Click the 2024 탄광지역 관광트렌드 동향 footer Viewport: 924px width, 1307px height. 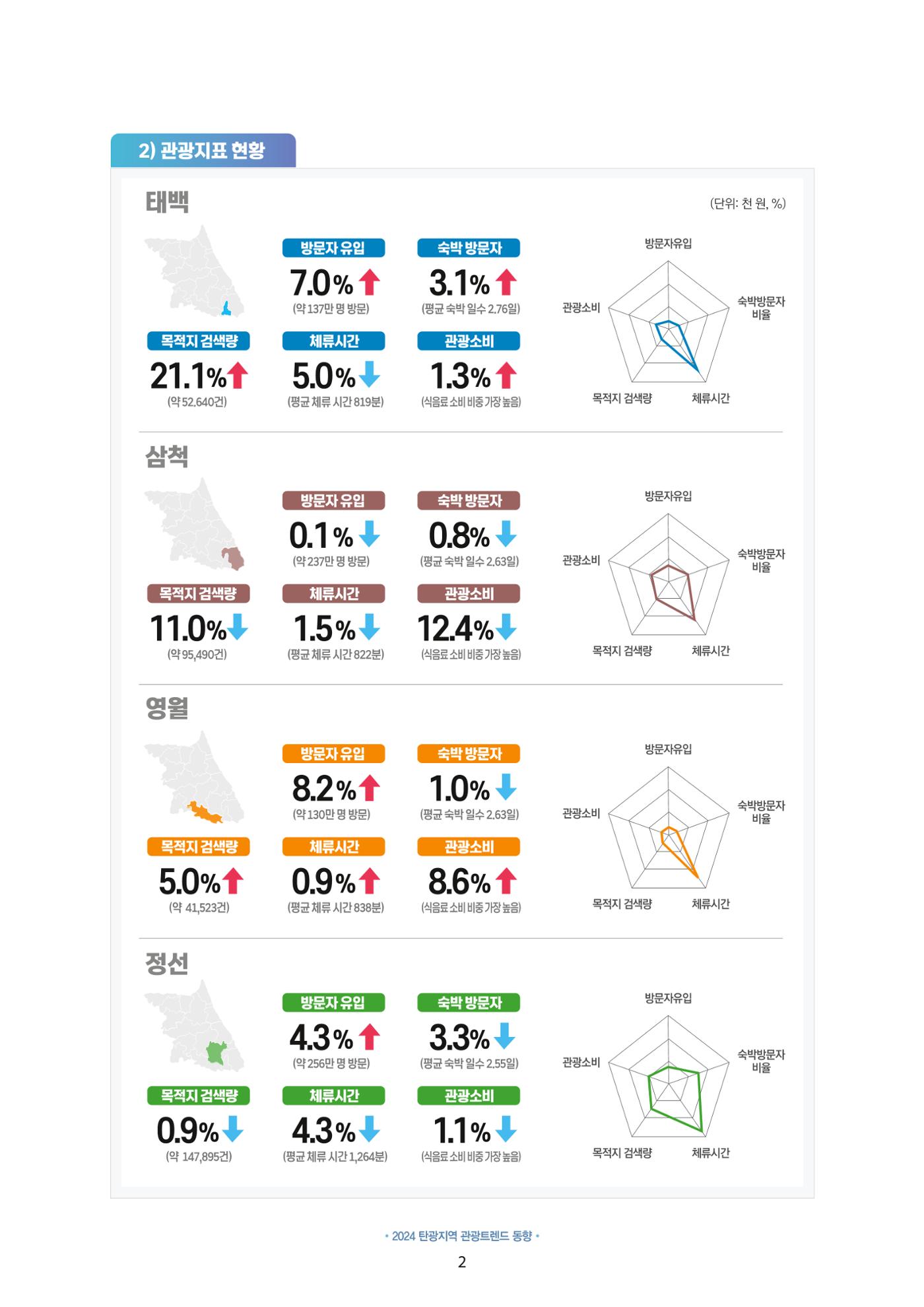tap(462, 1236)
